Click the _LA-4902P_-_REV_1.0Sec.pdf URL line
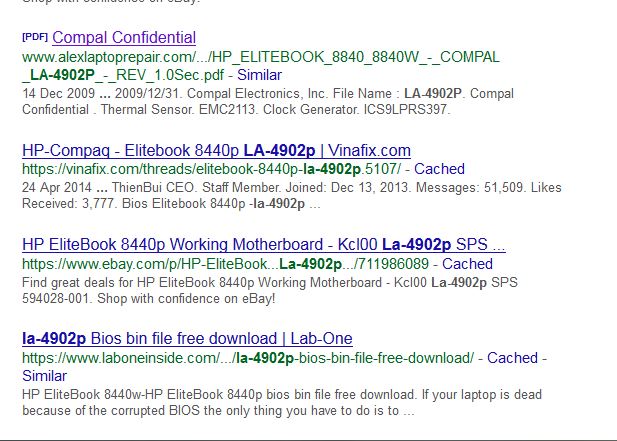Screen dimensions: 617x441 tap(123, 75)
